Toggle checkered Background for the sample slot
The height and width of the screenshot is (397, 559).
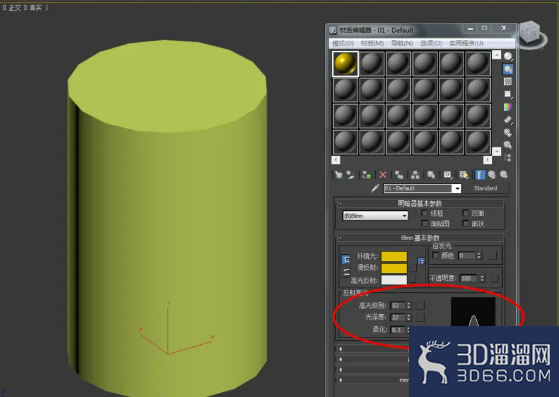point(508,82)
